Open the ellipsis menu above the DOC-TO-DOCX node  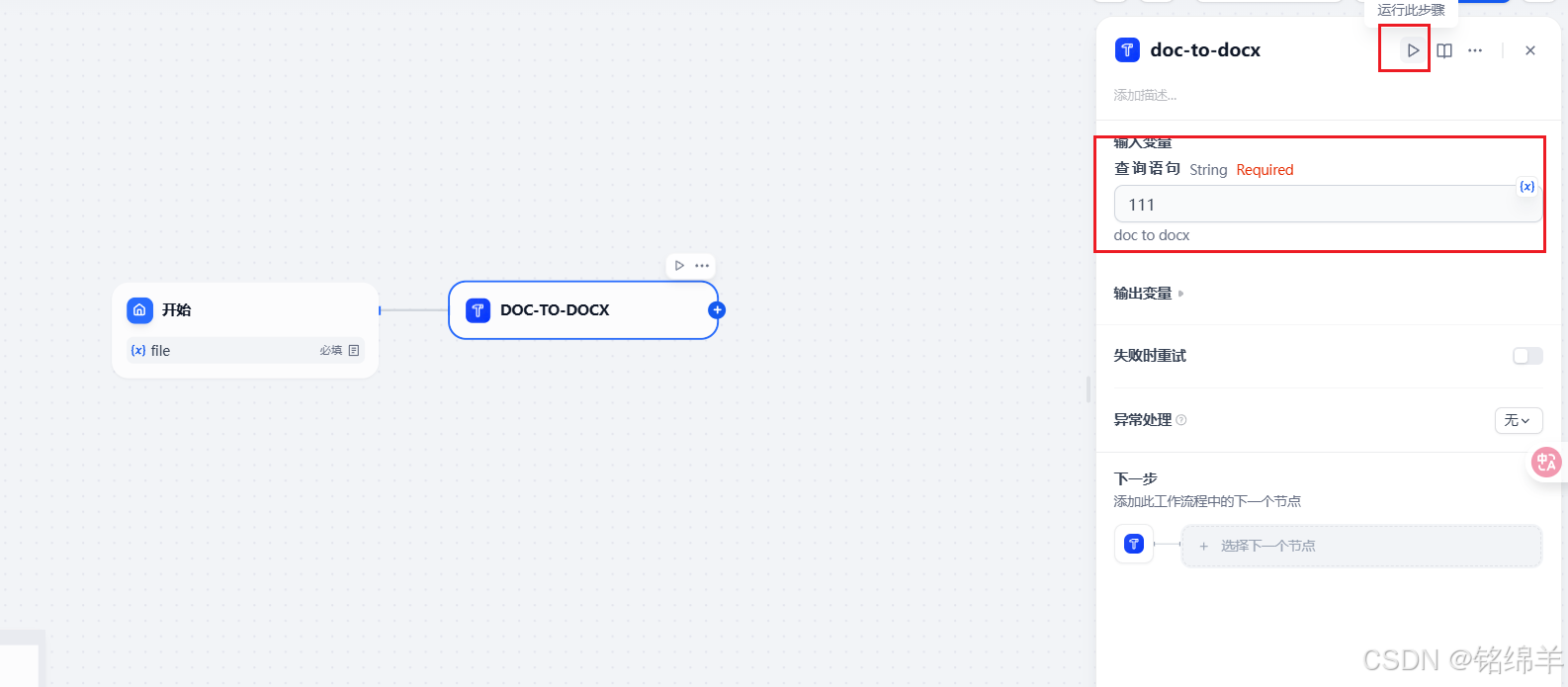coord(702,266)
